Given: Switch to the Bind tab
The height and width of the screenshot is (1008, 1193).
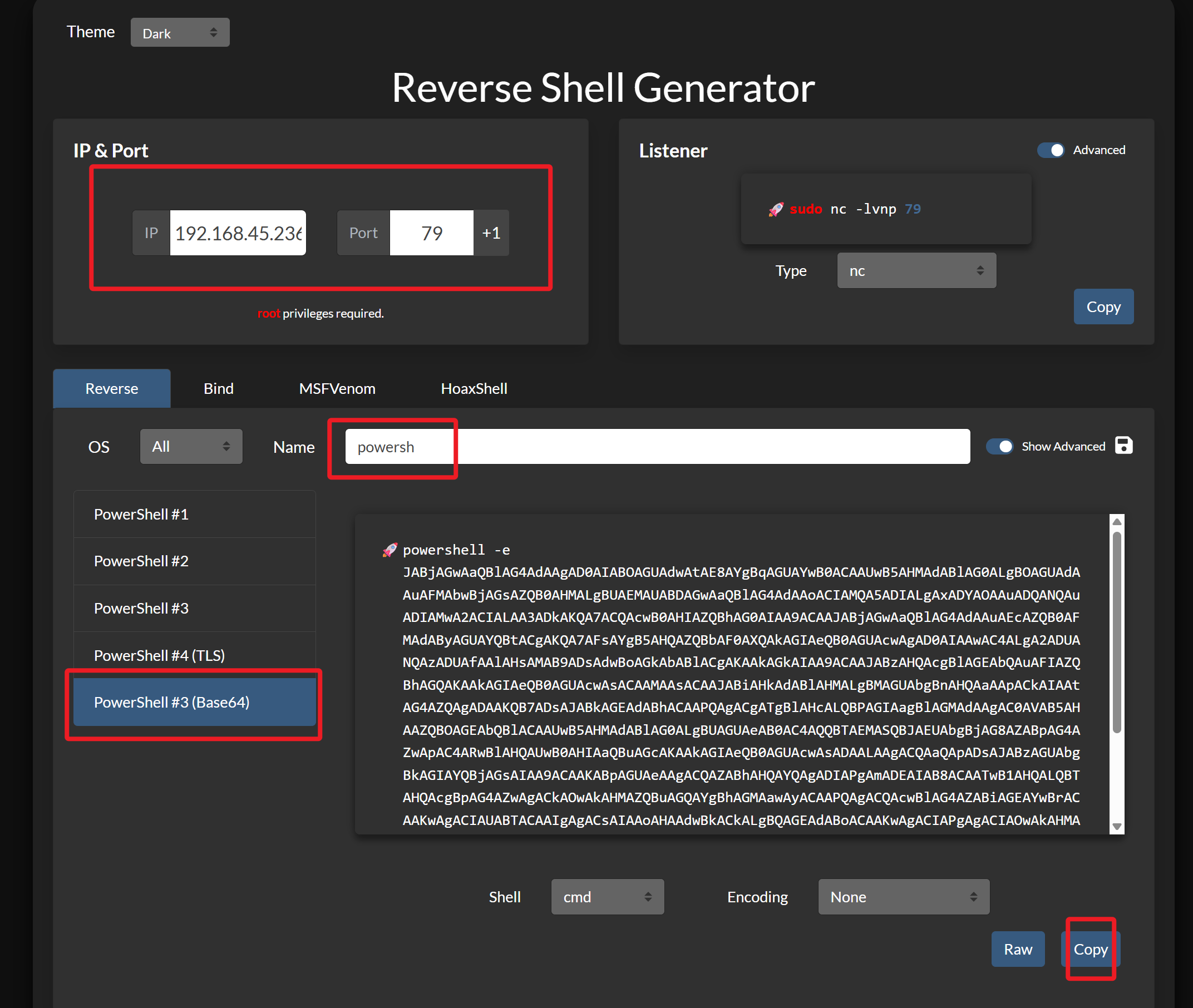Looking at the screenshot, I should (218, 389).
